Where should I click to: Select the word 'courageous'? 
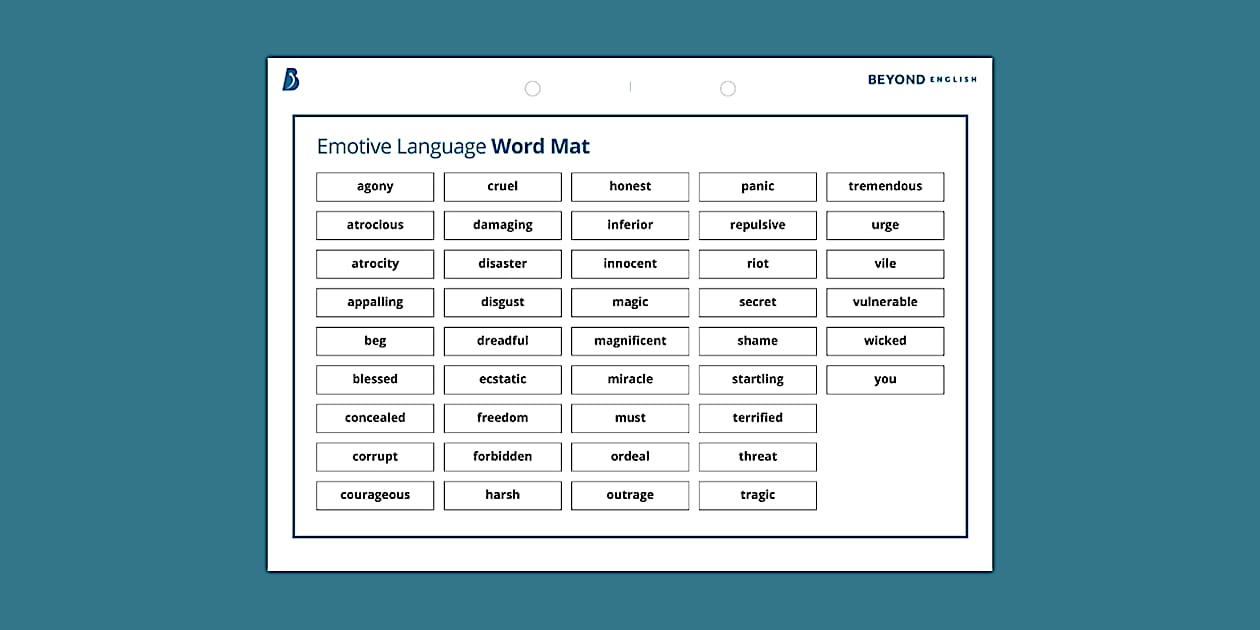pyautogui.click(x=374, y=495)
